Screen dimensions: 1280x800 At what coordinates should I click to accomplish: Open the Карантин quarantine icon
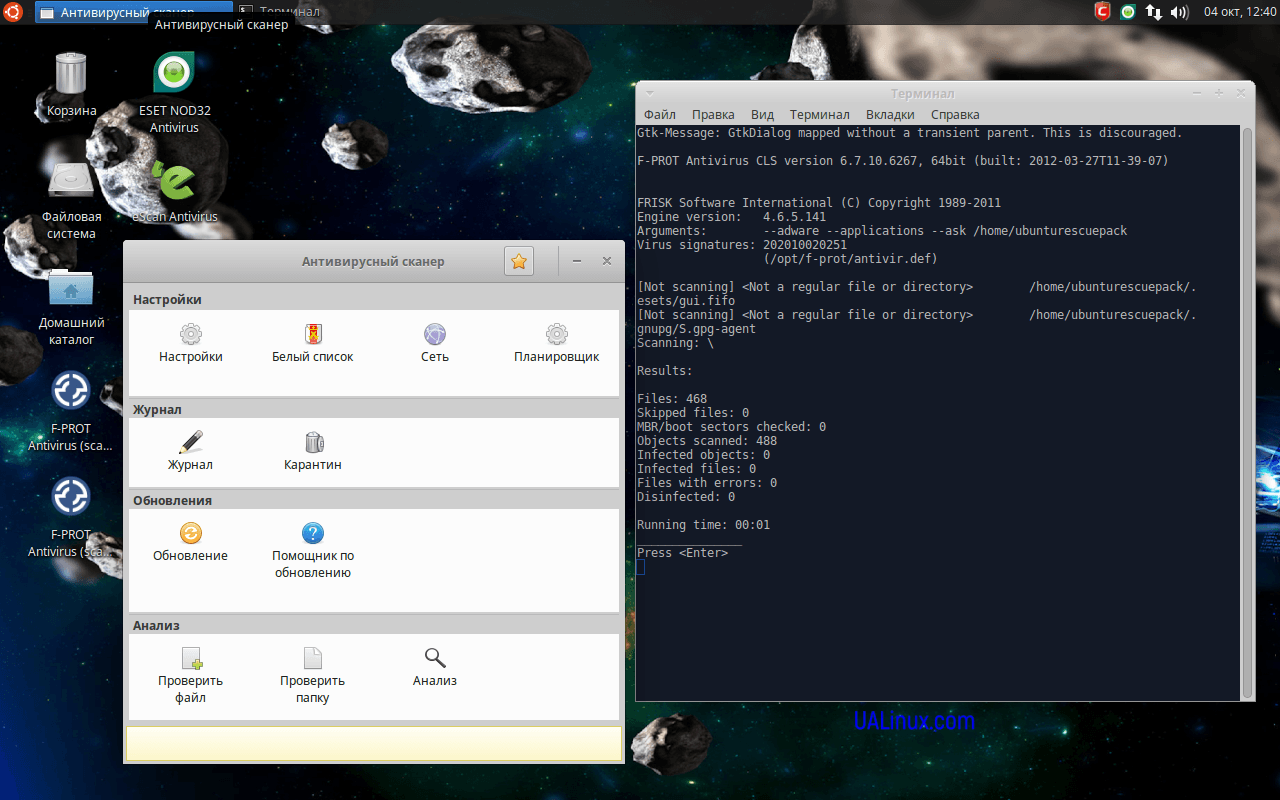(x=313, y=451)
